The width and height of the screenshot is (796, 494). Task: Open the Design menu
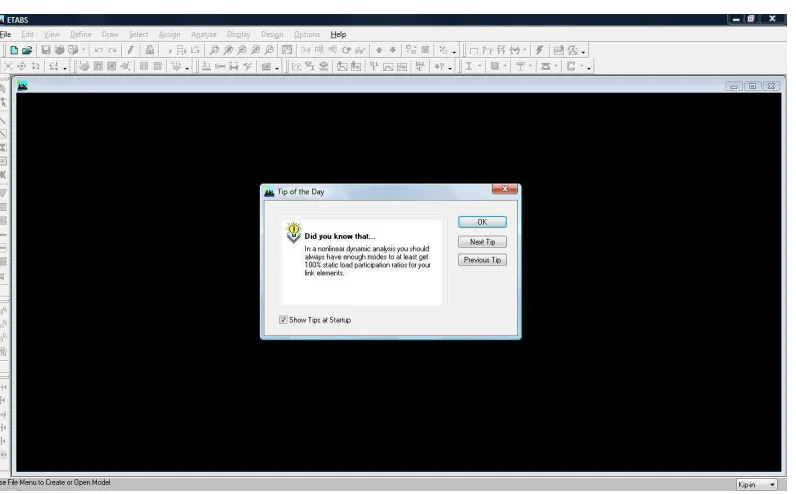click(x=272, y=35)
